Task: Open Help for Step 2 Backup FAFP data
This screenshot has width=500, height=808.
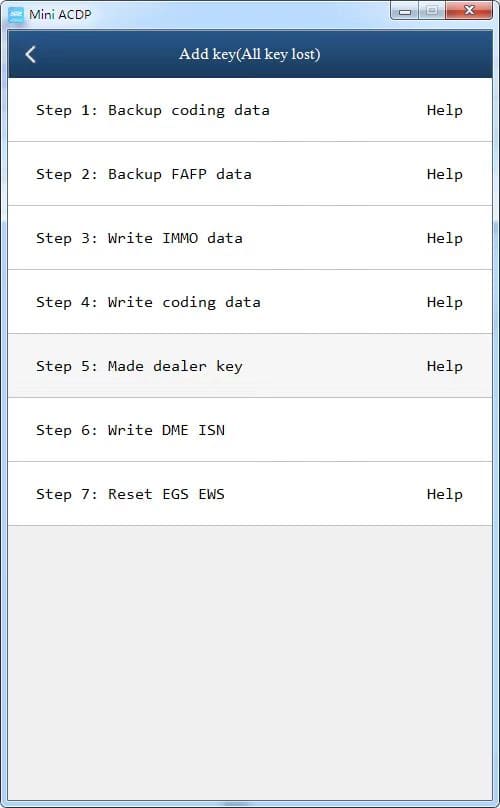Action: (444, 174)
